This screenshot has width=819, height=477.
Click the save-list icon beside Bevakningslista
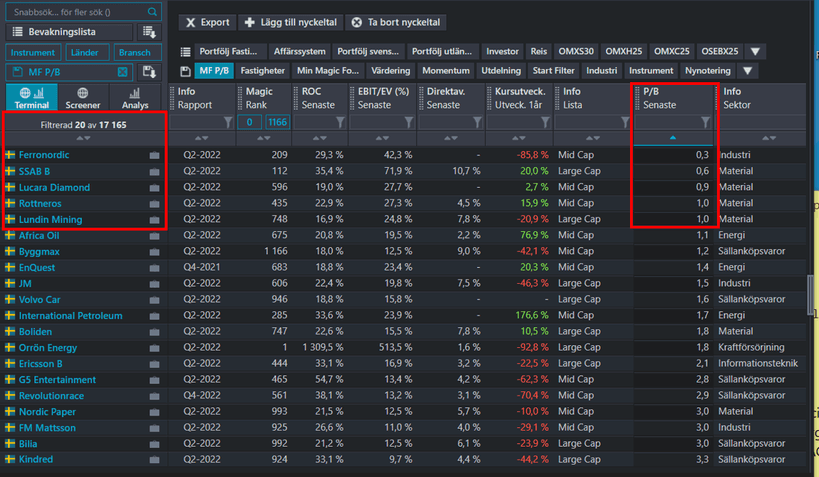tap(150, 32)
